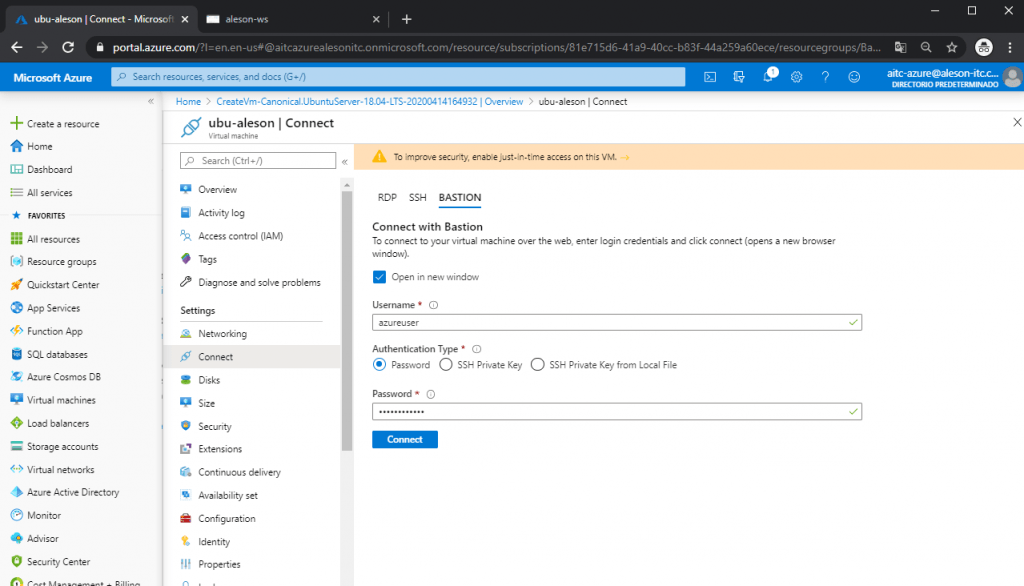Switch to the RDP tab
1024x586 pixels.
tap(387, 197)
